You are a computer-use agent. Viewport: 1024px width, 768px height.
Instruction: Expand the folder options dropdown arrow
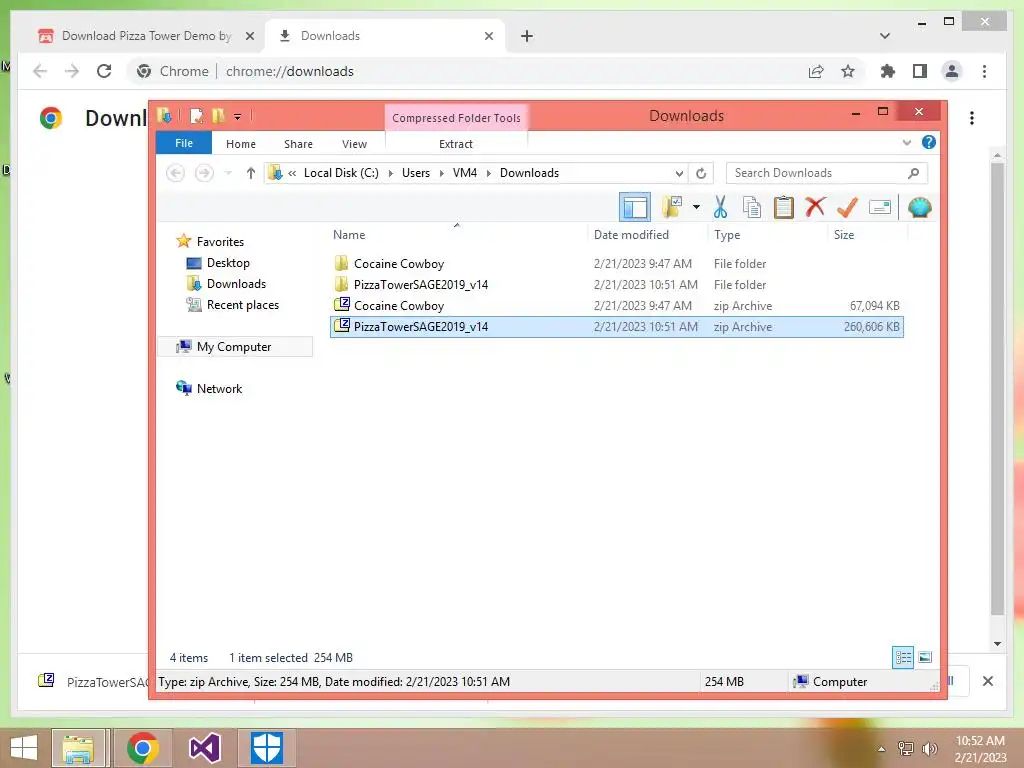[x=696, y=208]
